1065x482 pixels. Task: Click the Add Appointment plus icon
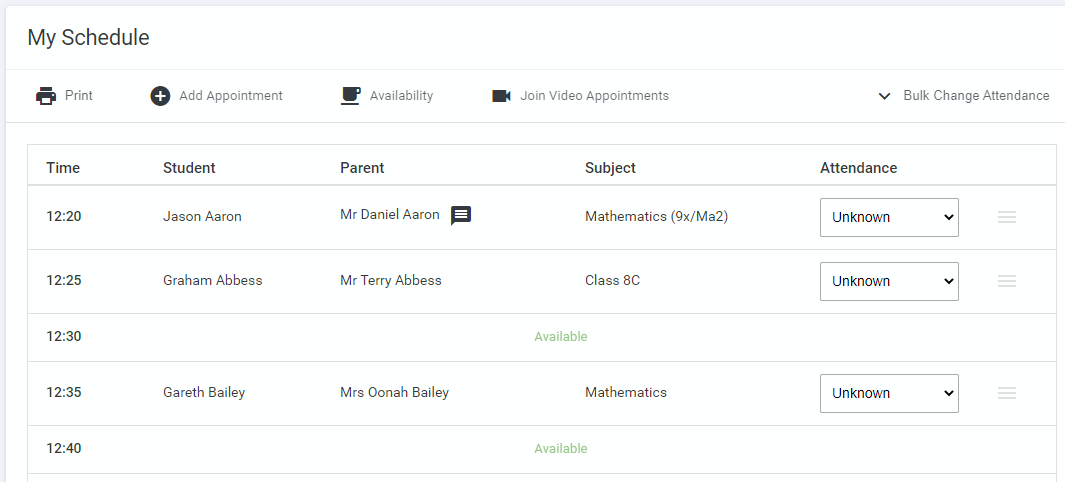coord(160,96)
